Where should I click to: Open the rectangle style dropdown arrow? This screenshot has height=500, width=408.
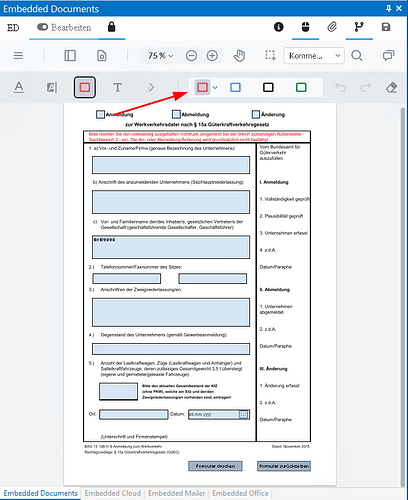(215, 87)
